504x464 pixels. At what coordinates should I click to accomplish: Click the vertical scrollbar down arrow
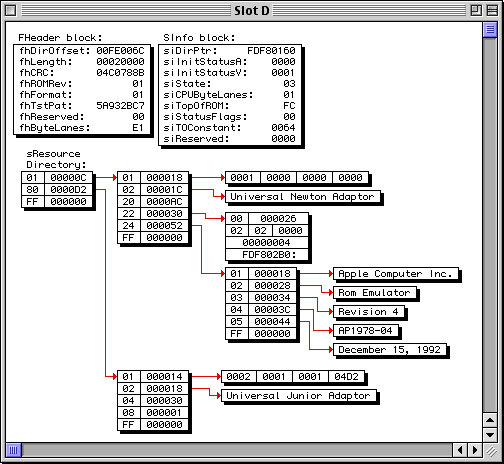coord(490,435)
